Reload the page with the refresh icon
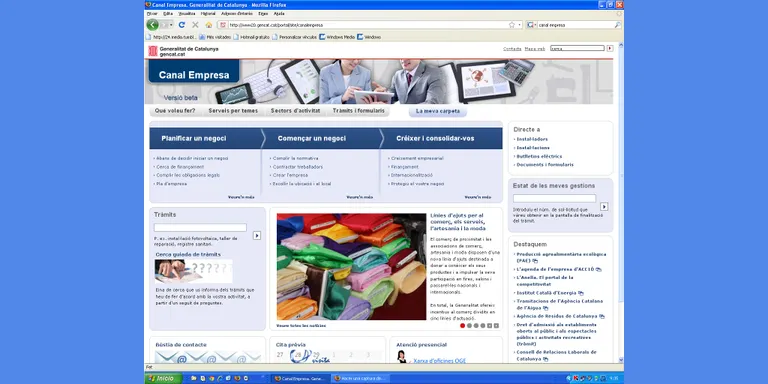The image size is (768, 384). (182, 24)
